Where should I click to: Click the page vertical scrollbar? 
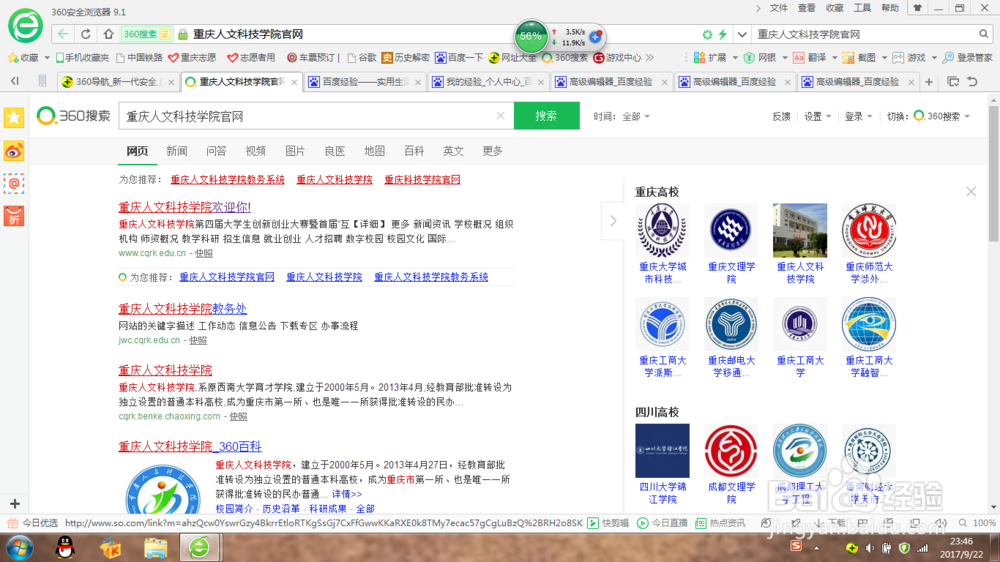pyautogui.click(x=993, y=174)
